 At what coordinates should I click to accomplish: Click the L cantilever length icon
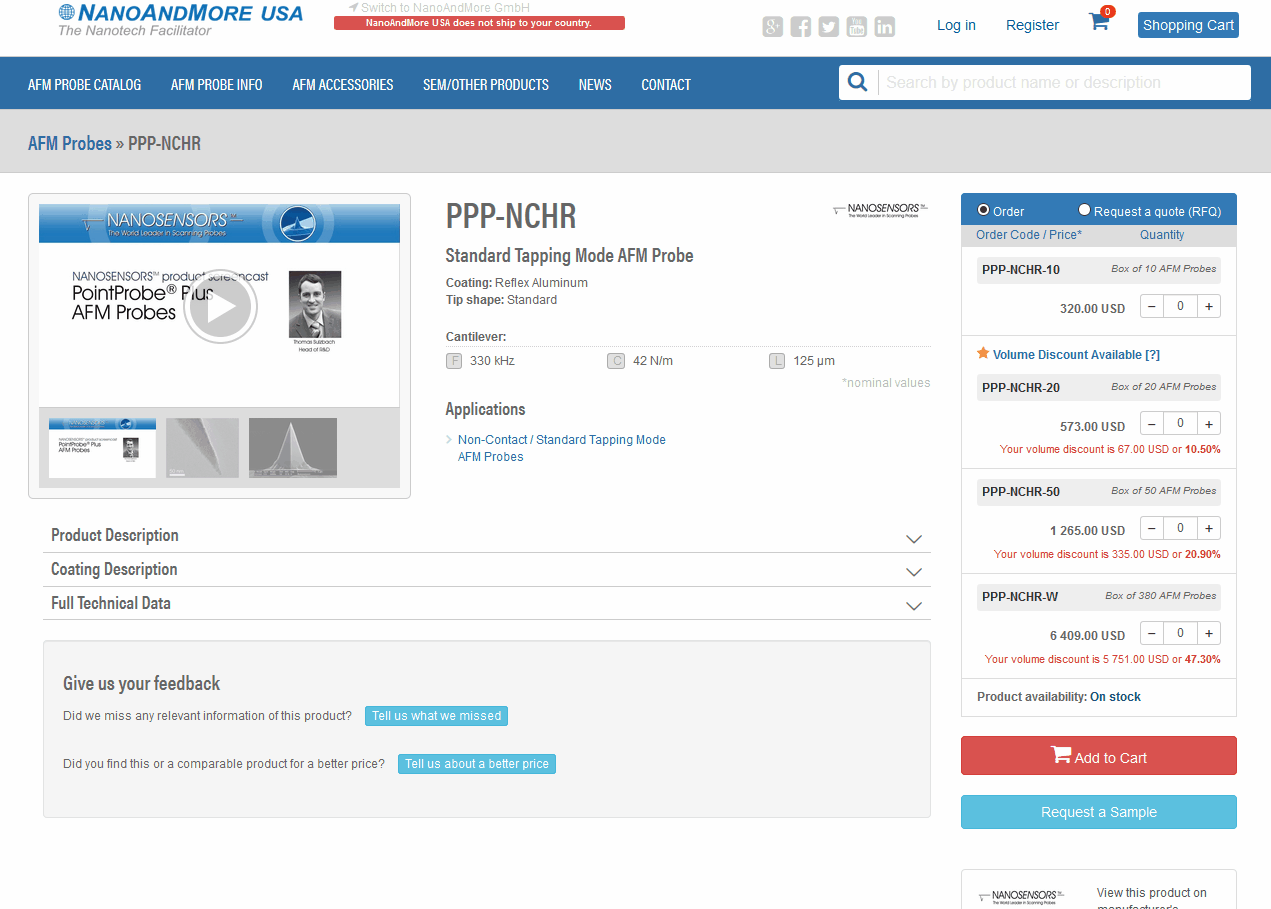[x=777, y=361]
